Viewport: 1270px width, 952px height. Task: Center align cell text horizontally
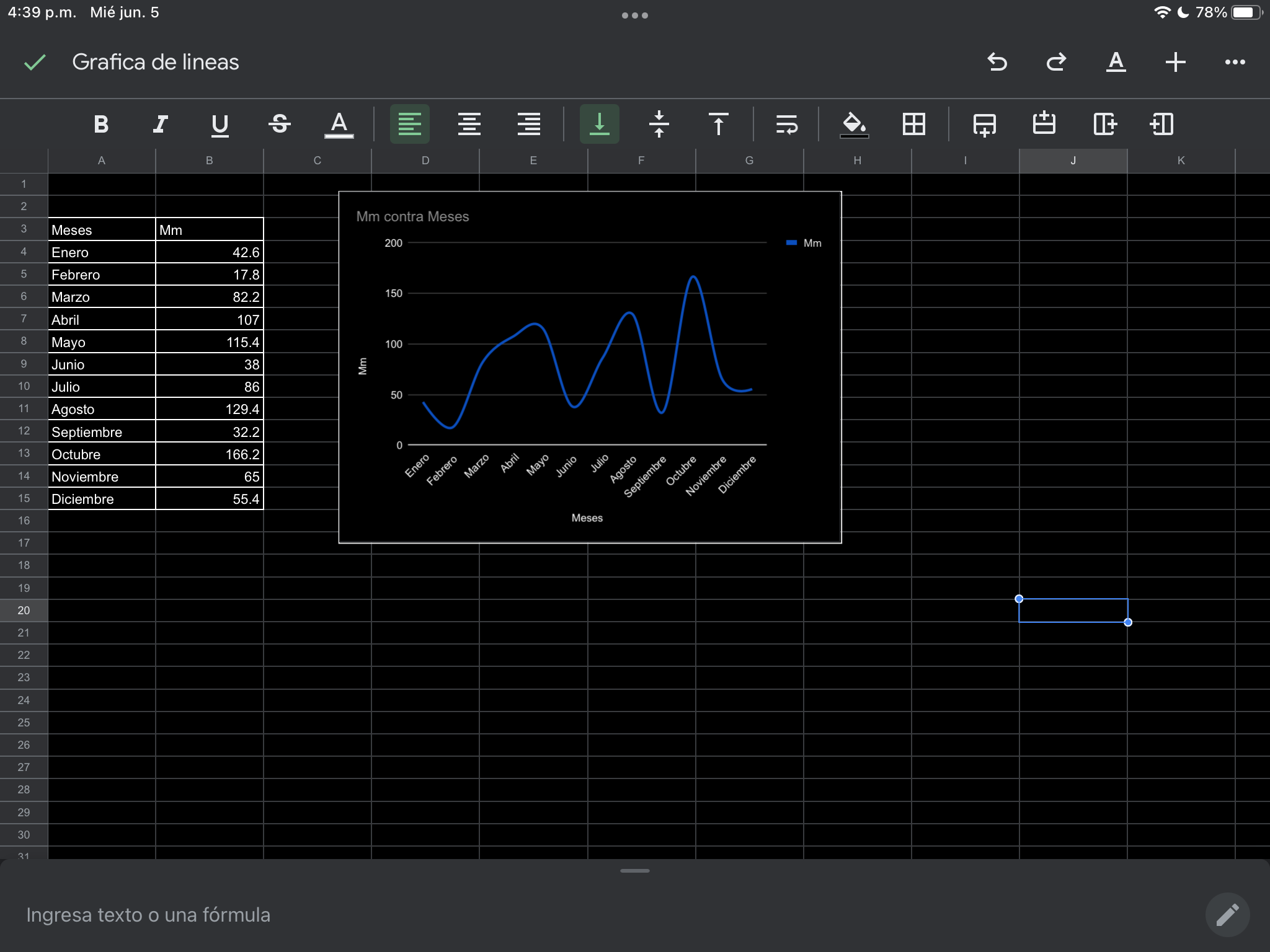tap(469, 124)
